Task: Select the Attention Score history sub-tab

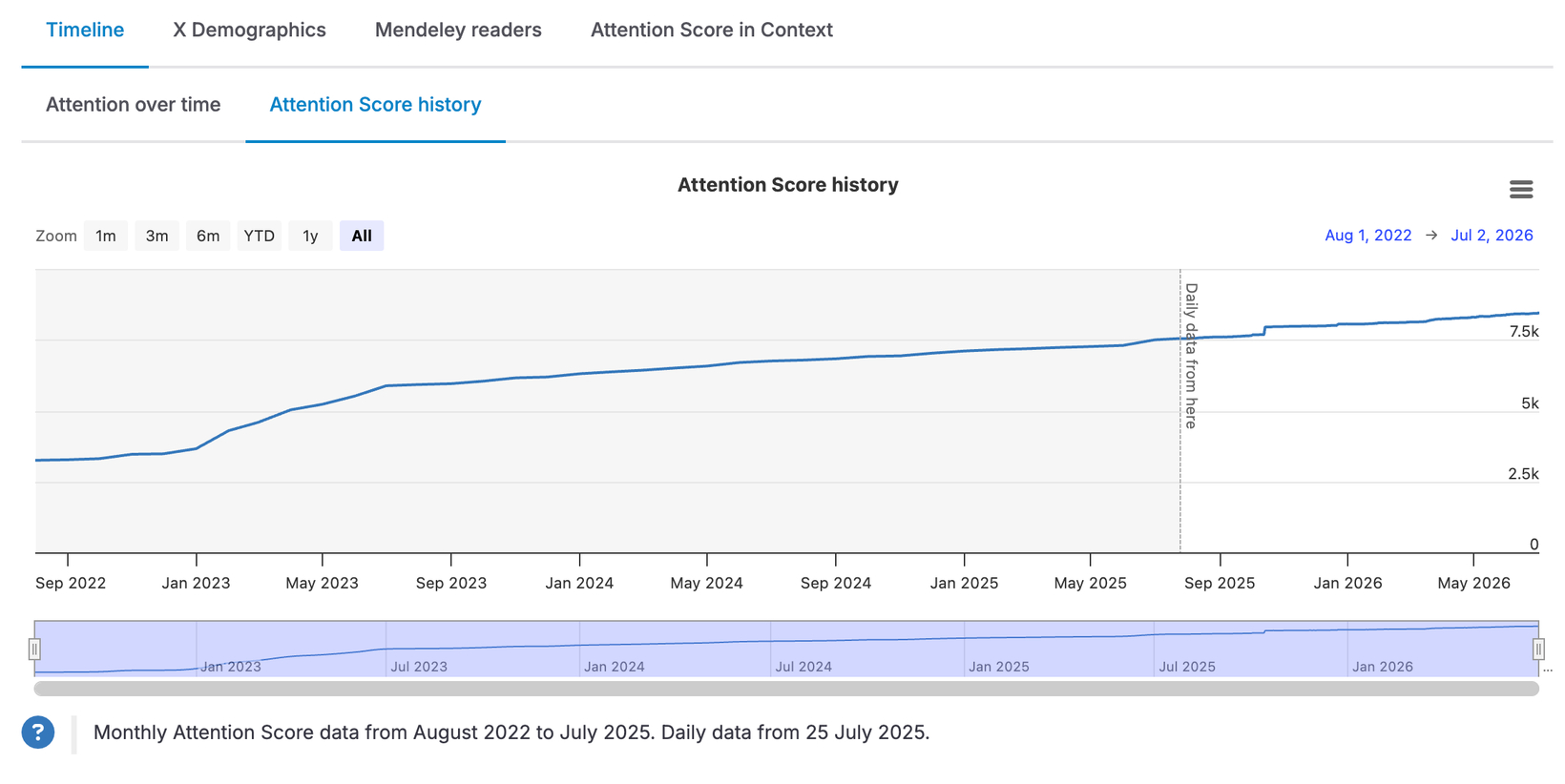Action: tap(375, 105)
